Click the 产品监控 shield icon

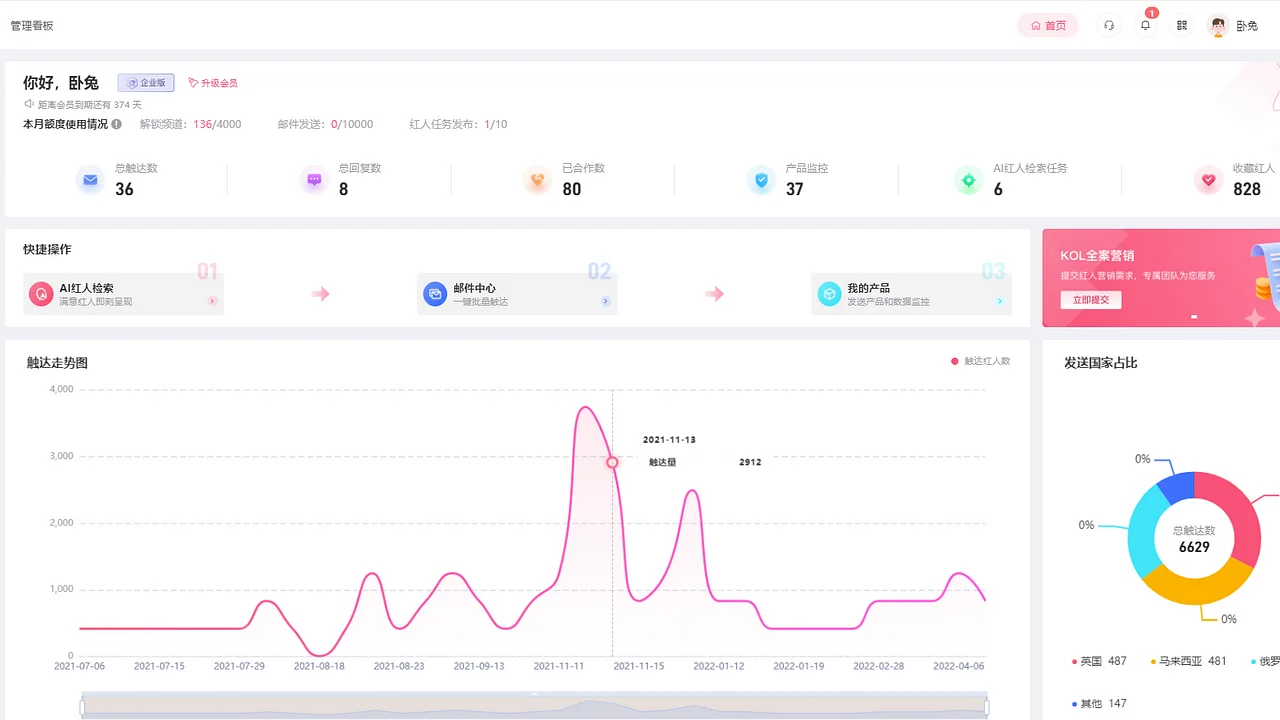pyautogui.click(x=761, y=181)
